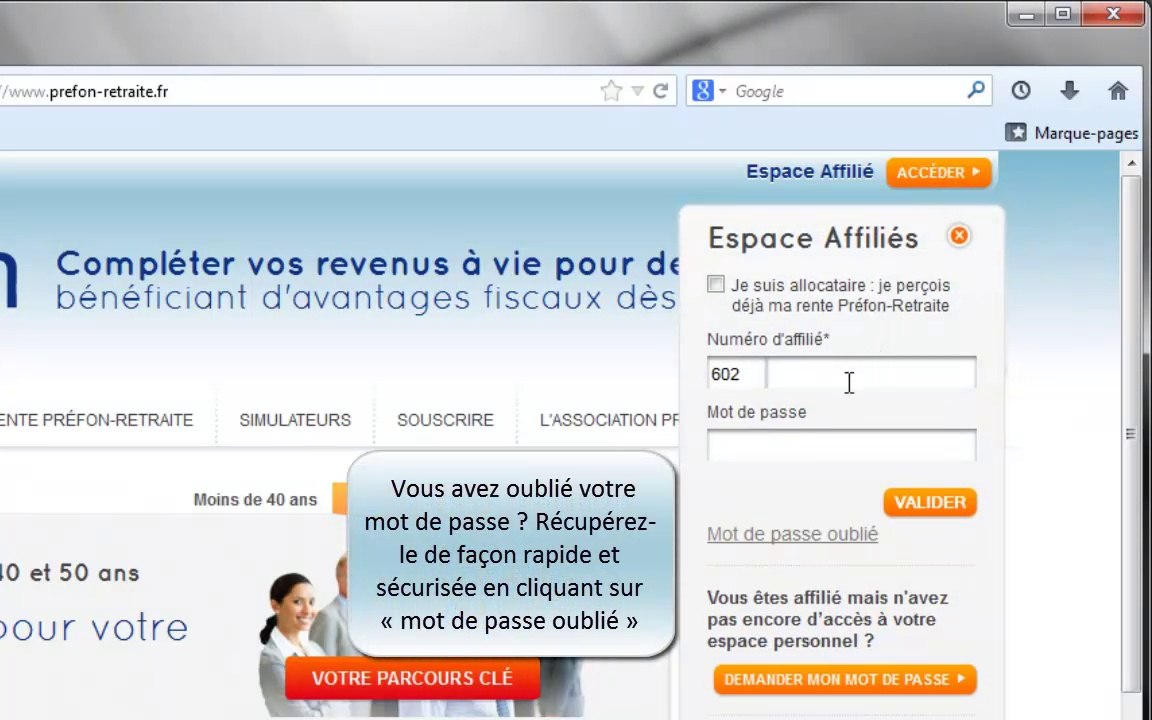Open the SIMULATEURS menu
1152x720 pixels.
[295, 420]
